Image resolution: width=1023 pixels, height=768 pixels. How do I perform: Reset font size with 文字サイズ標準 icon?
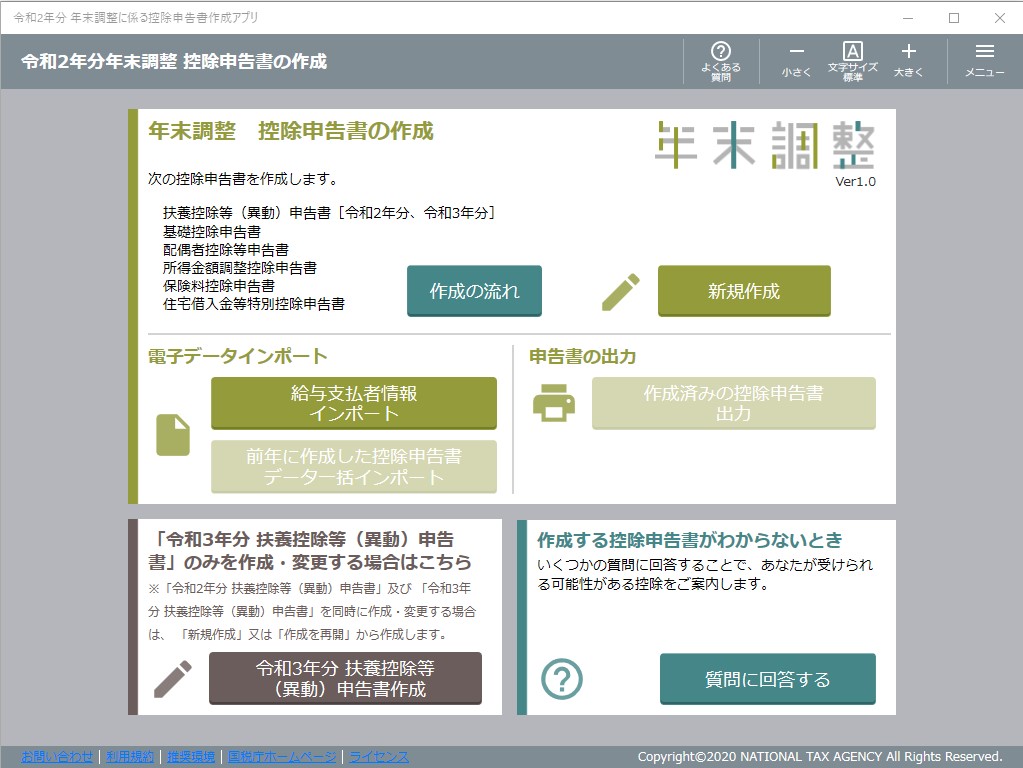[852, 59]
